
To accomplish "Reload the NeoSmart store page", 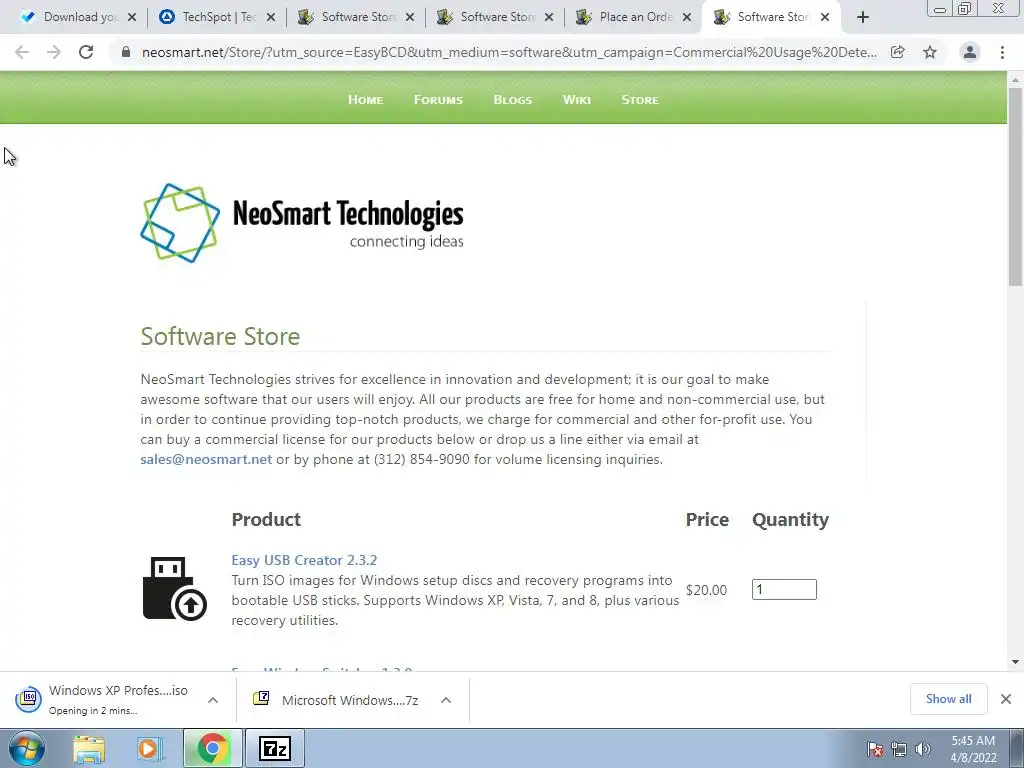I will click(x=86, y=52).
